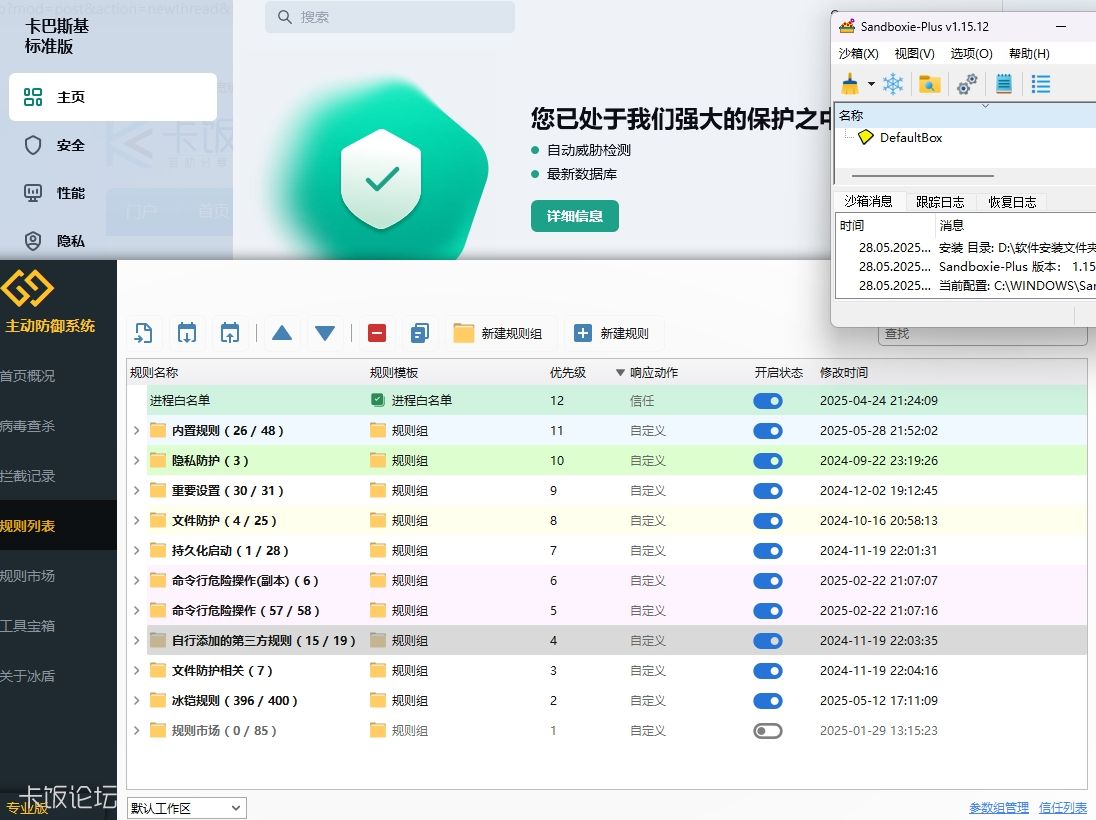Click the copy rule icon in toolbar
The height and width of the screenshot is (820, 1096).
(x=420, y=333)
